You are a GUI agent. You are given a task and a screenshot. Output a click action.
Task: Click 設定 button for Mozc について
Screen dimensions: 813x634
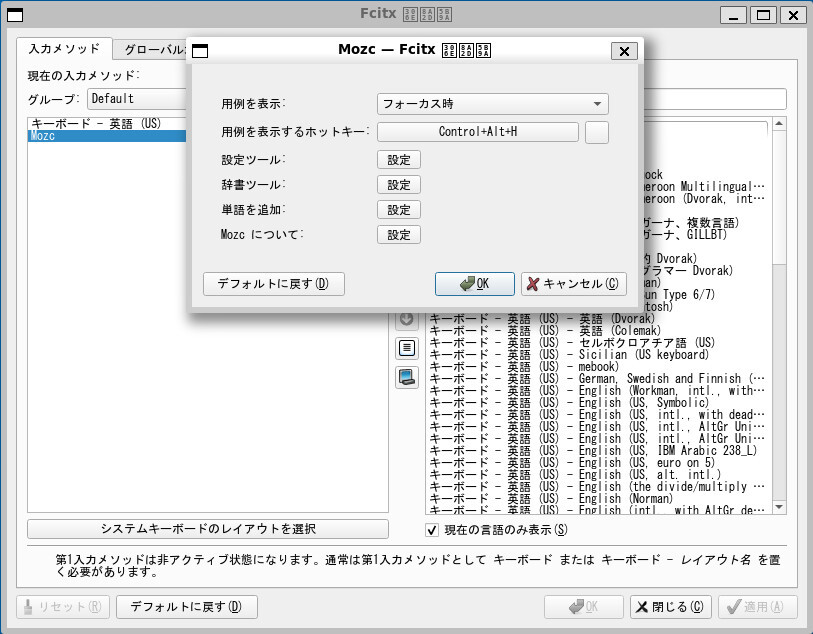tap(399, 235)
